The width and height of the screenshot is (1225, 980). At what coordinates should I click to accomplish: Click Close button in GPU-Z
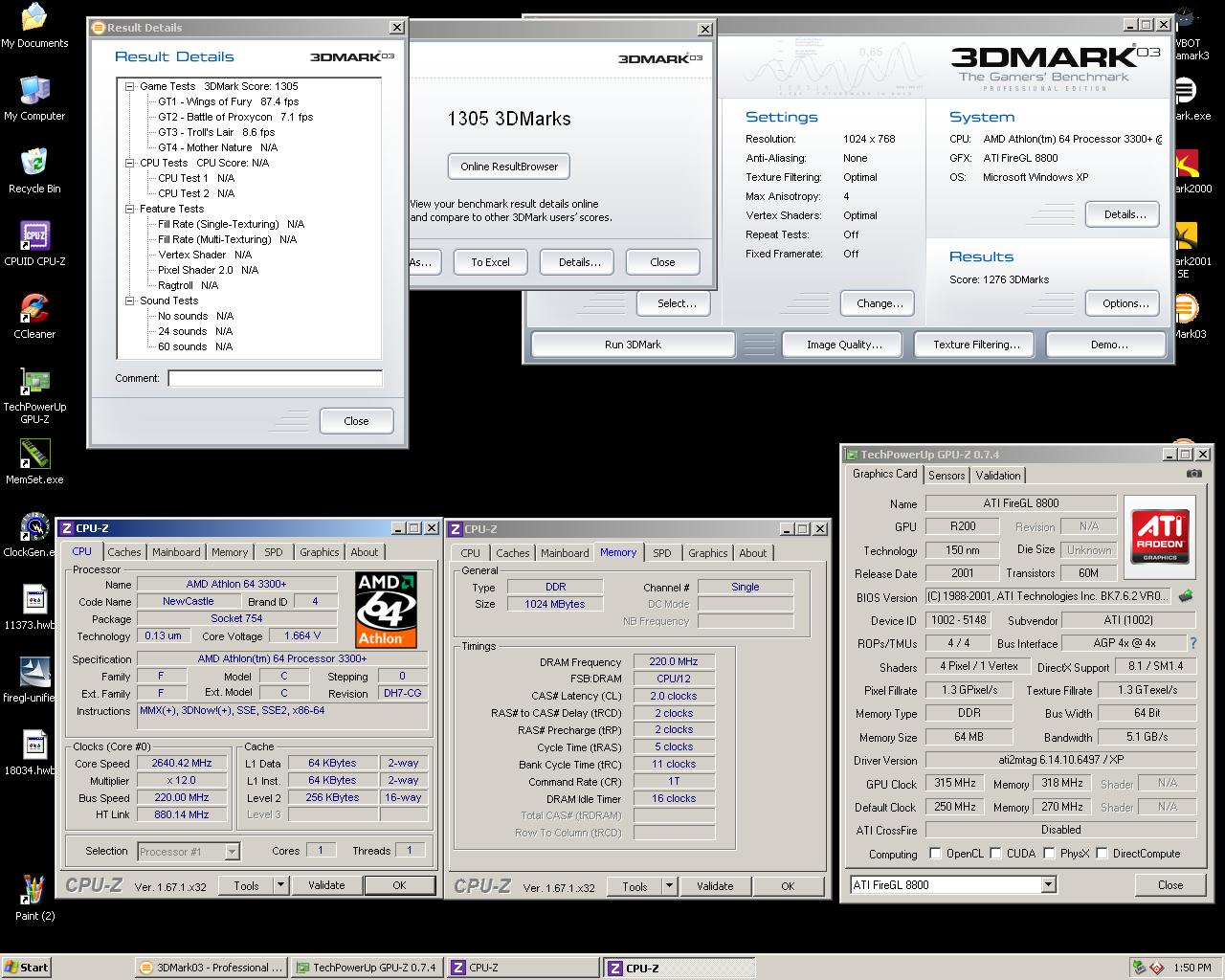[1169, 885]
